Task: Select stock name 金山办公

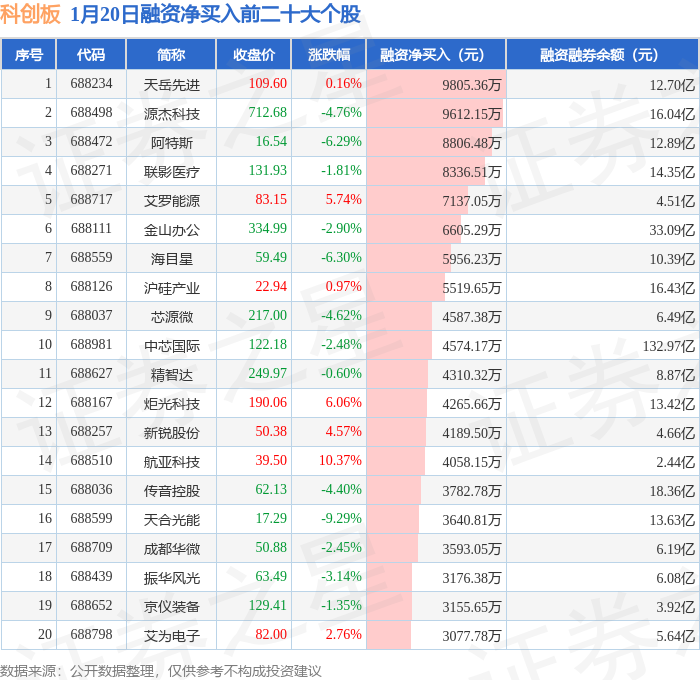Action: point(171,230)
